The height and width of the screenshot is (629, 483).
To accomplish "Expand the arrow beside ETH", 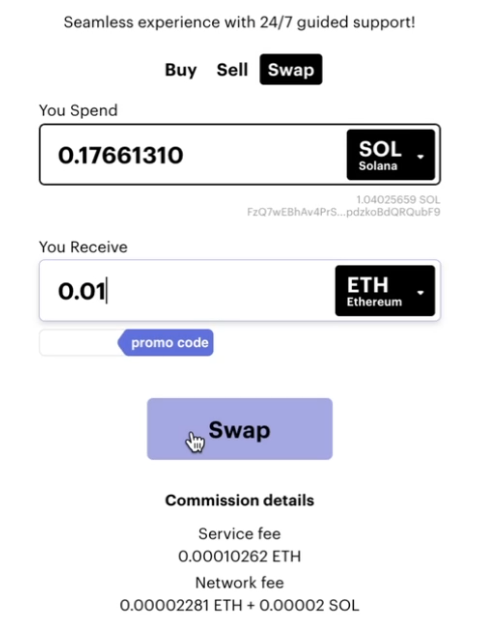I will click(420, 293).
